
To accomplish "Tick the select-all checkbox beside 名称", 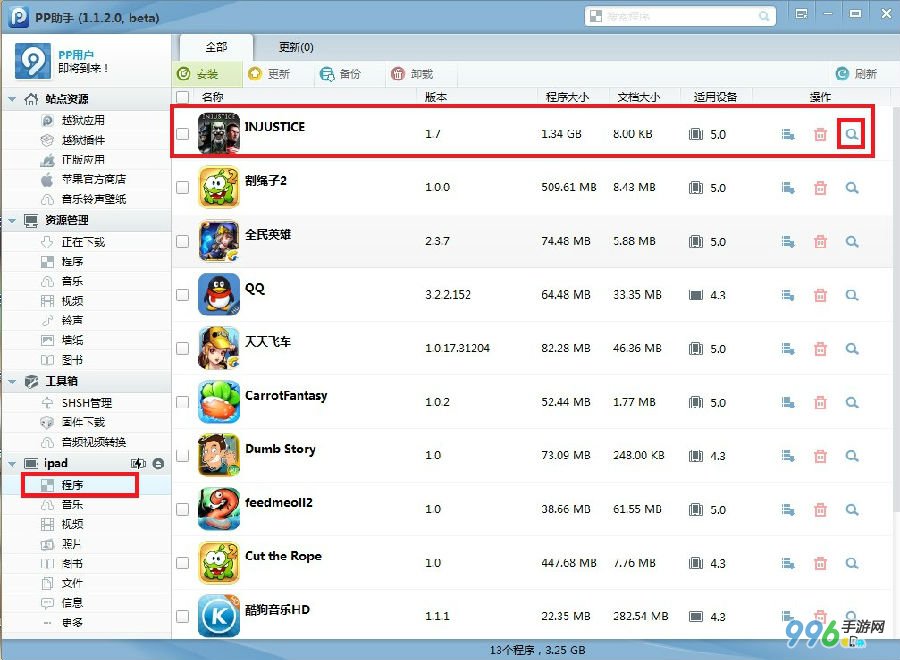I will point(183,97).
